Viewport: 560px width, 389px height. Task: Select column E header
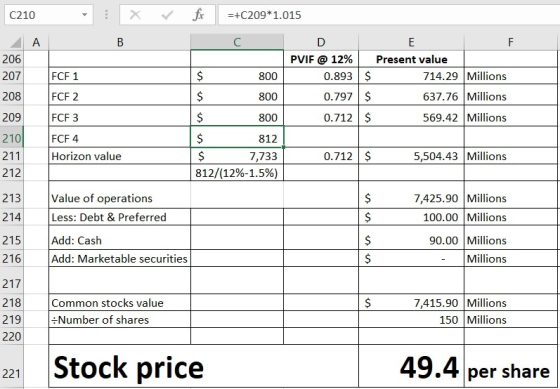tap(411, 42)
